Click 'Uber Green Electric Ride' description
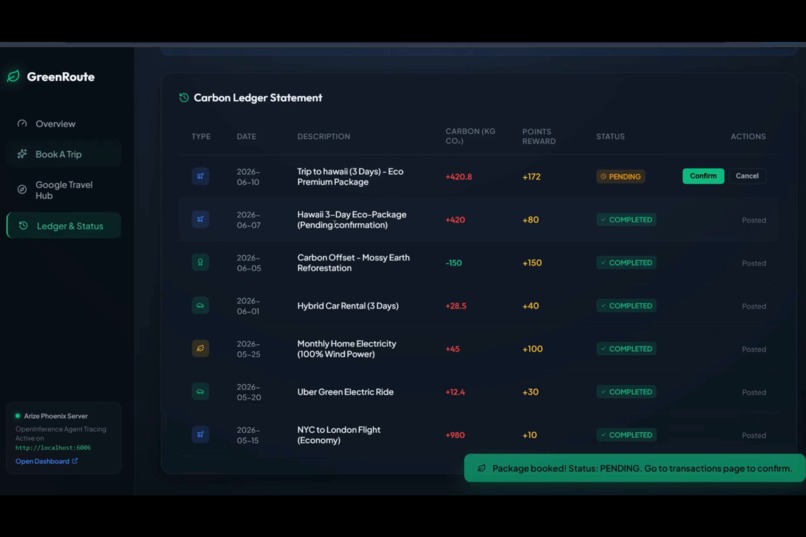 click(x=345, y=392)
